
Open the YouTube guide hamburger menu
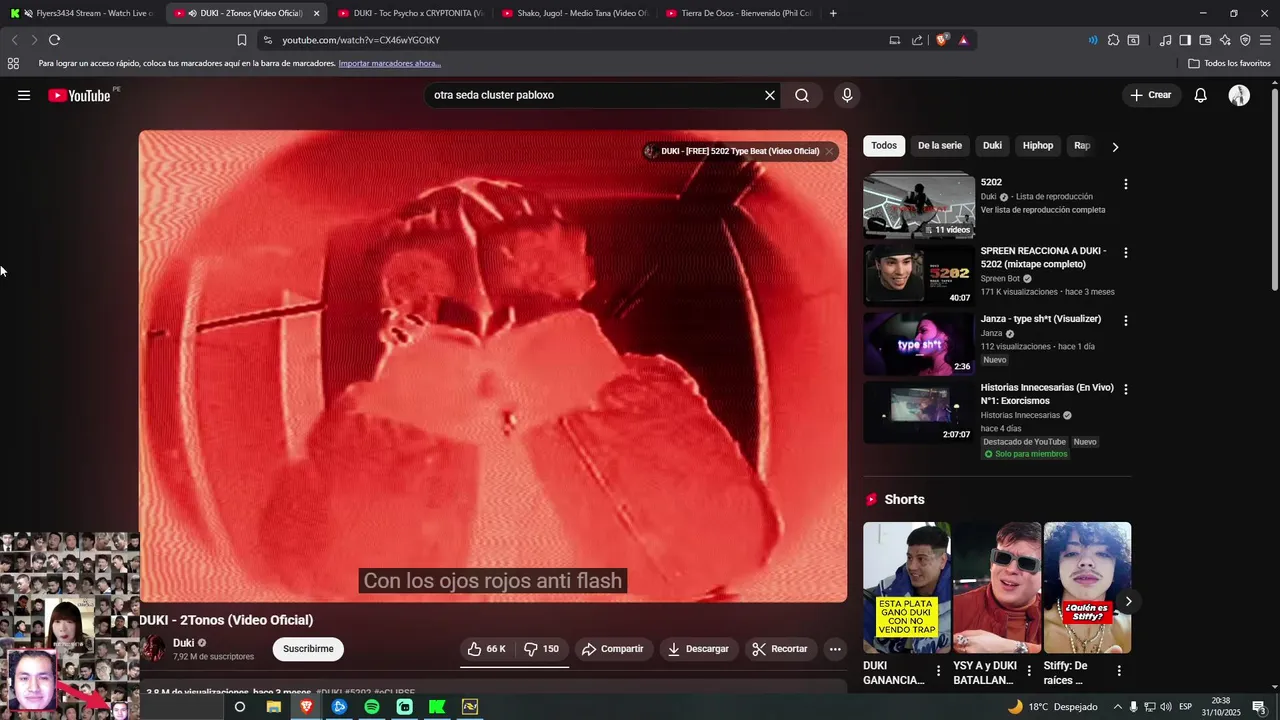[24, 95]
